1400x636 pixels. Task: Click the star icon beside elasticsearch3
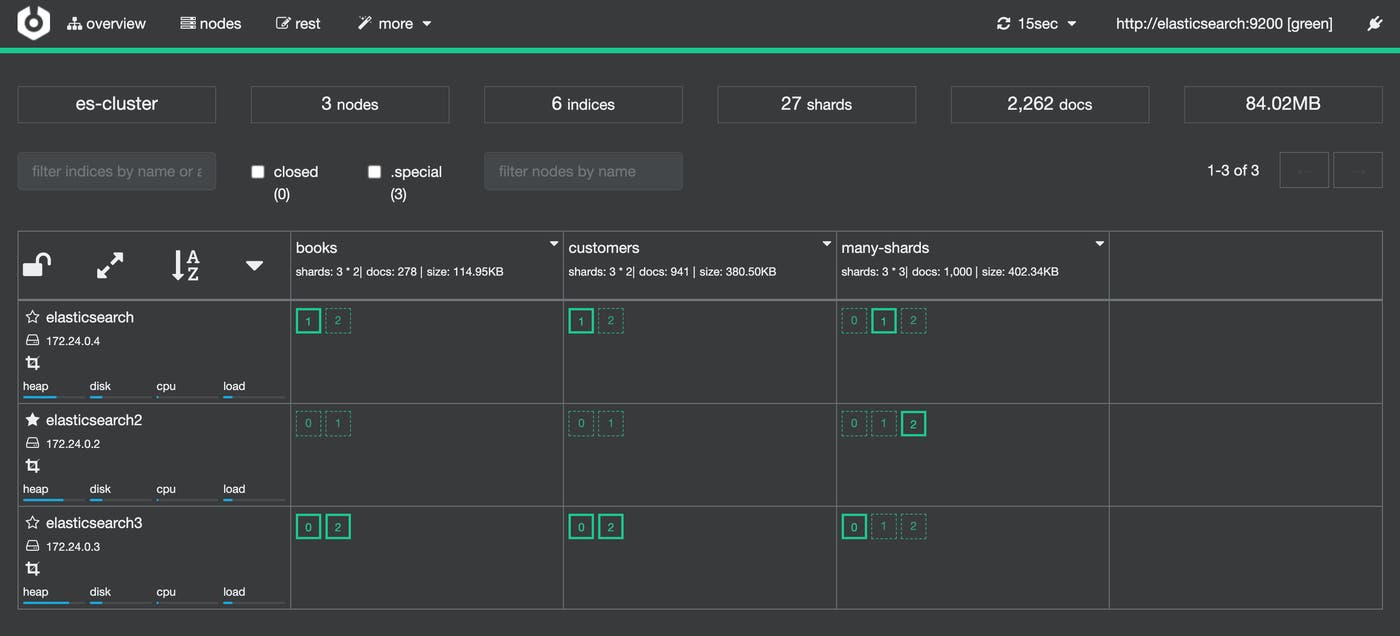tap(32, 523)
